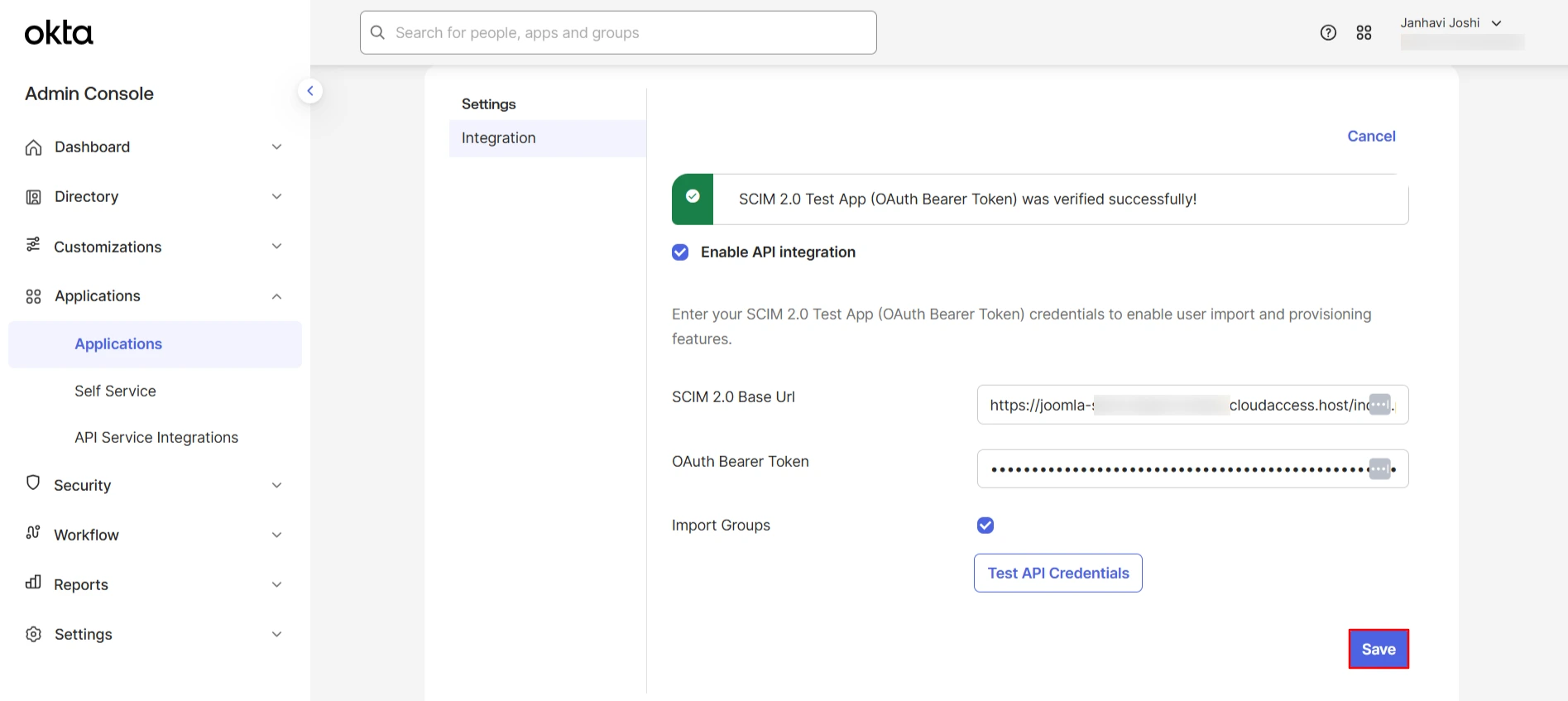Expand the Security menu chevron
The image size is (1568, 701).
click(277, 485)
